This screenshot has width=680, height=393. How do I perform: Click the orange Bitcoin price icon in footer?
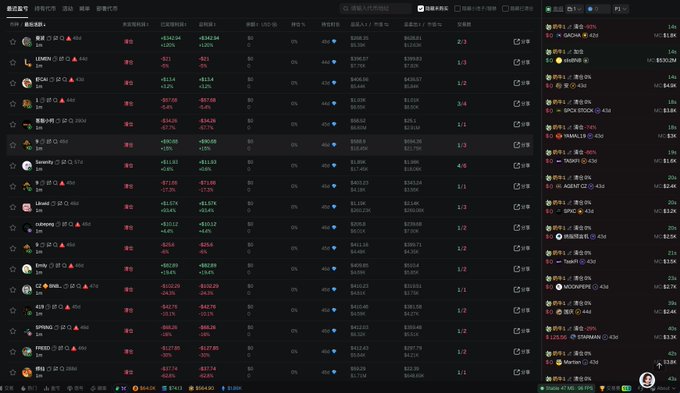click(135, 388)
